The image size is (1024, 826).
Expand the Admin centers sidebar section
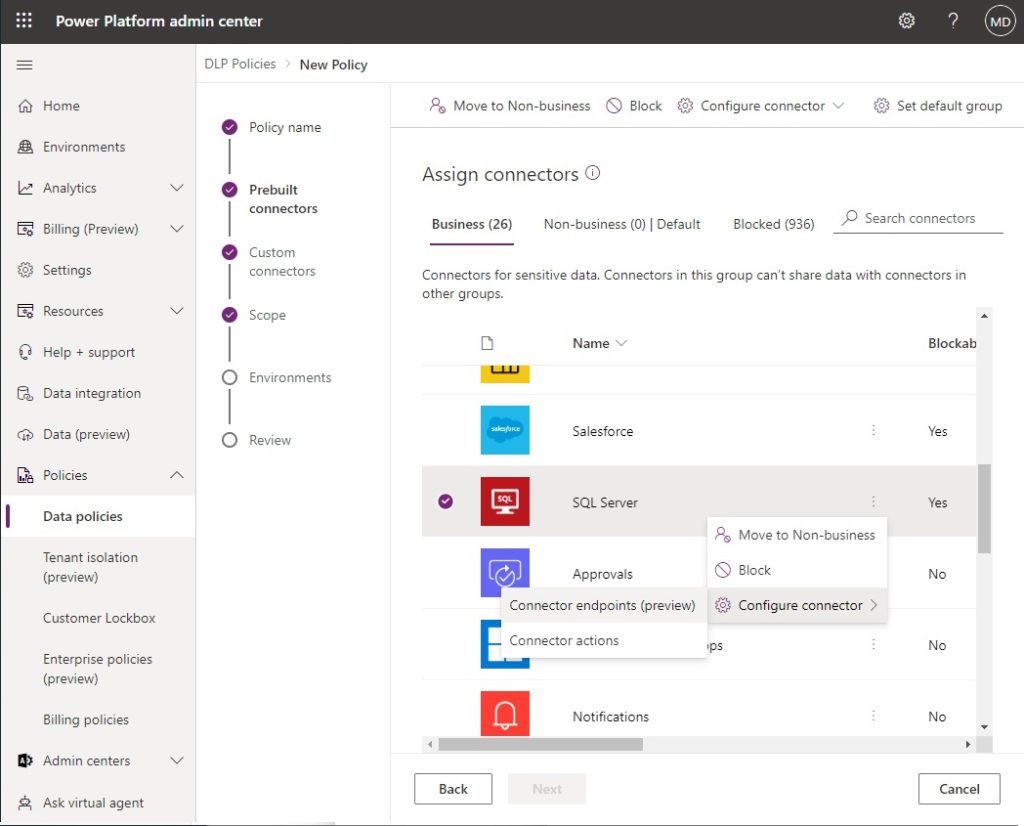[x=176, y=760]
